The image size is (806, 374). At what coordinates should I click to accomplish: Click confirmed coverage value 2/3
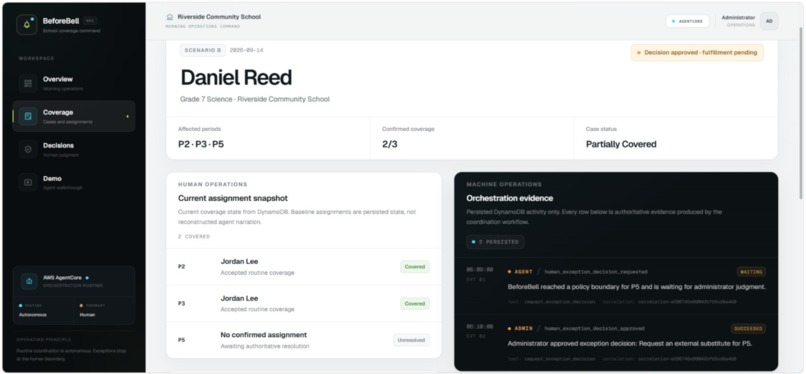point(390,144)
